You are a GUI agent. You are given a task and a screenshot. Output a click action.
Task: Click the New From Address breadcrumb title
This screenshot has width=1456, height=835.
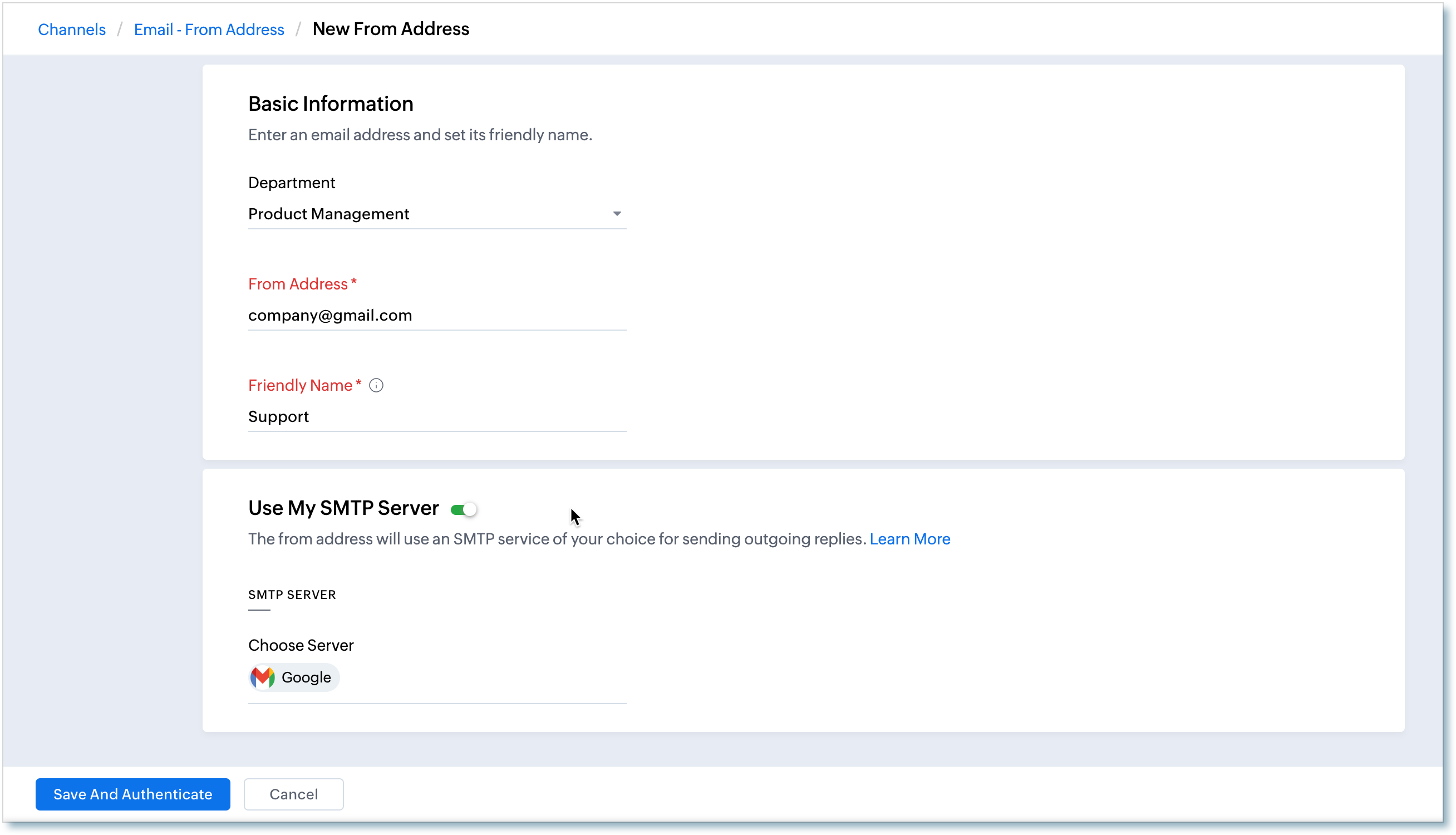(390, 29)
